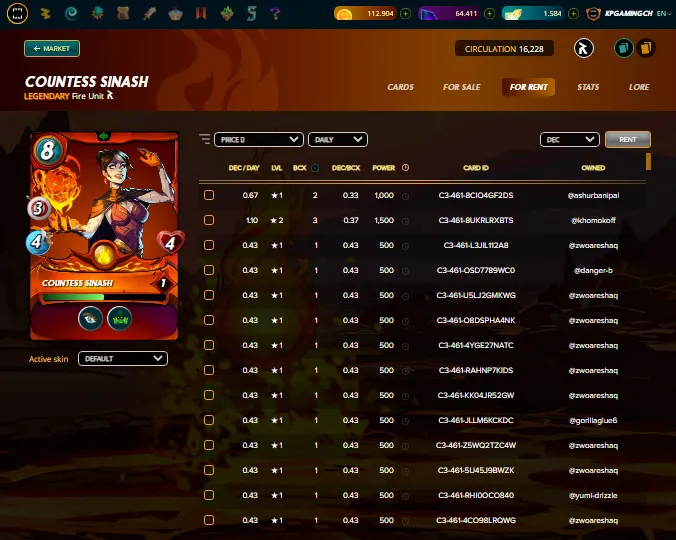676x540 pixels.
Task: Open the EN language selector
Action: pyautogui.click(x=663, y=14)
